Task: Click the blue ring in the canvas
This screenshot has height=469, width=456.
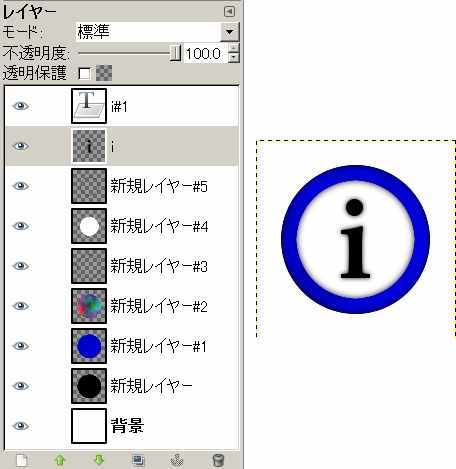Action: [289, 239]
